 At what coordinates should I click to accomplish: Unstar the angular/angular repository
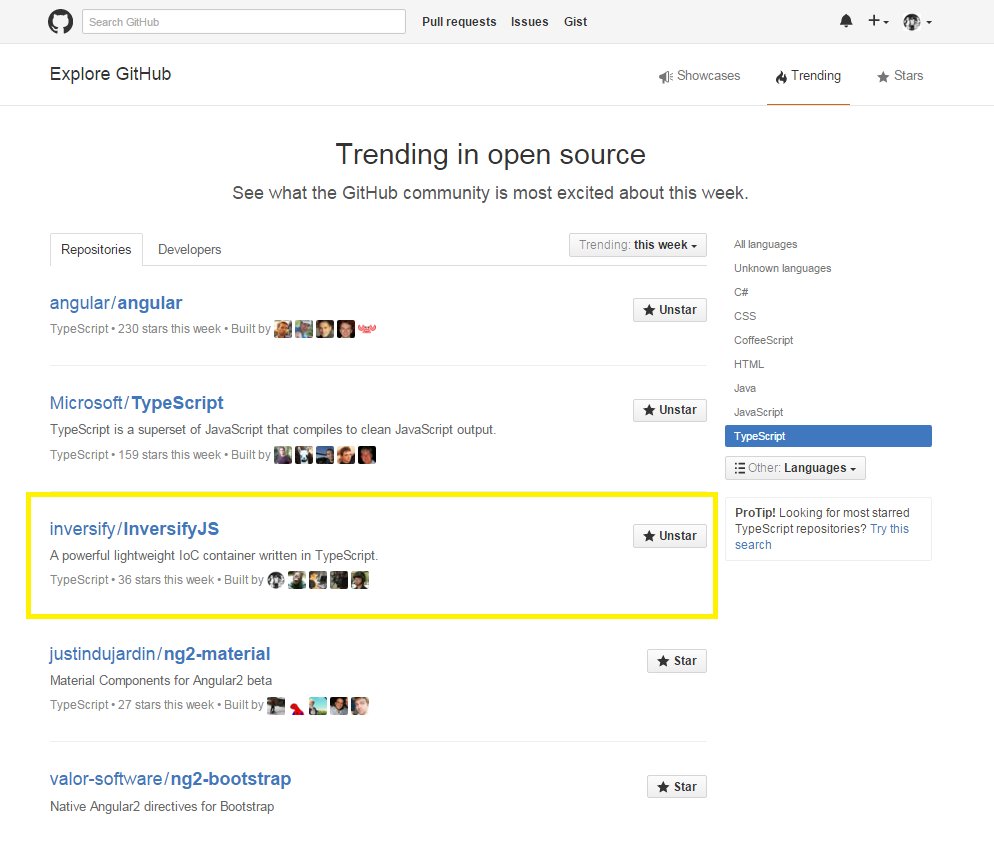pyautogui.click(x=669, y=310)
